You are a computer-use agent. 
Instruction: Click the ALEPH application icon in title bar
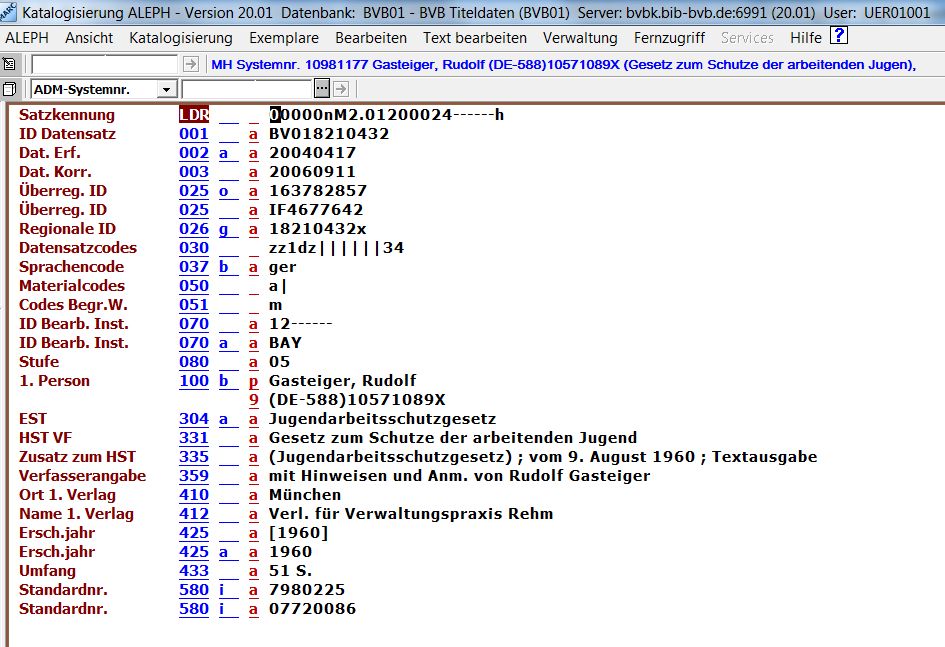[9, 12]
